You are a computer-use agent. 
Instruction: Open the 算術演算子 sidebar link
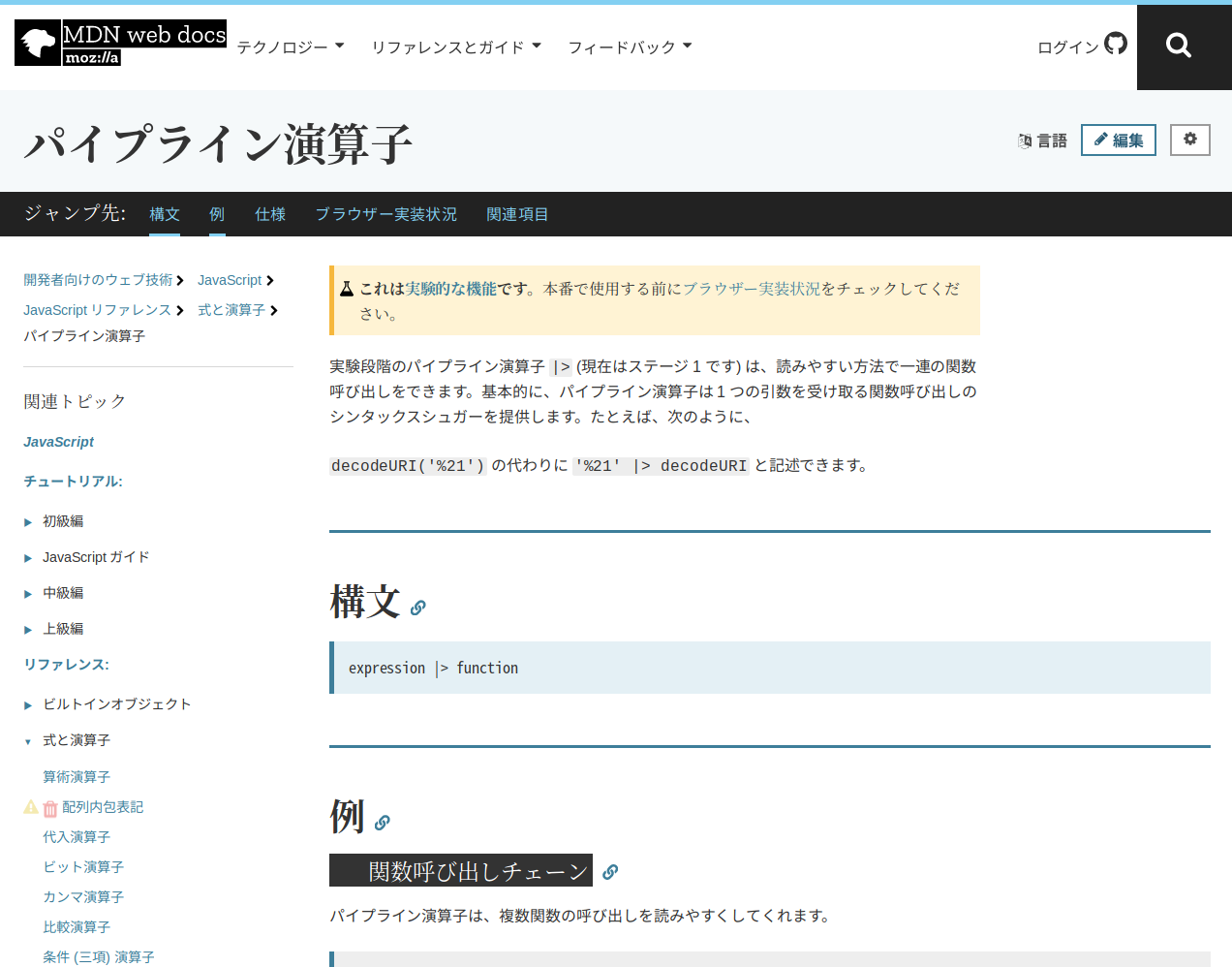pos(77,777)
